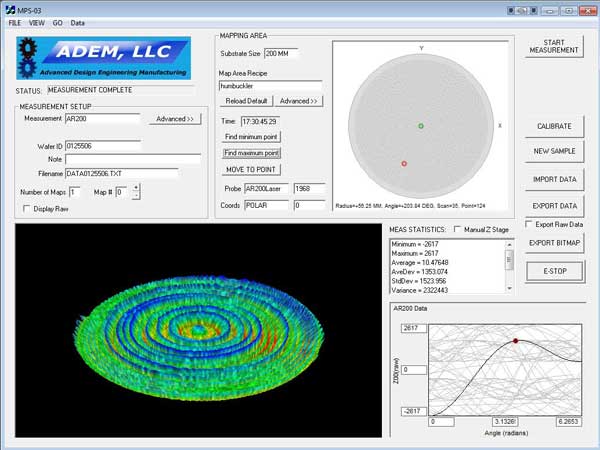Click the chart Y-axis max field 2617

414,328
